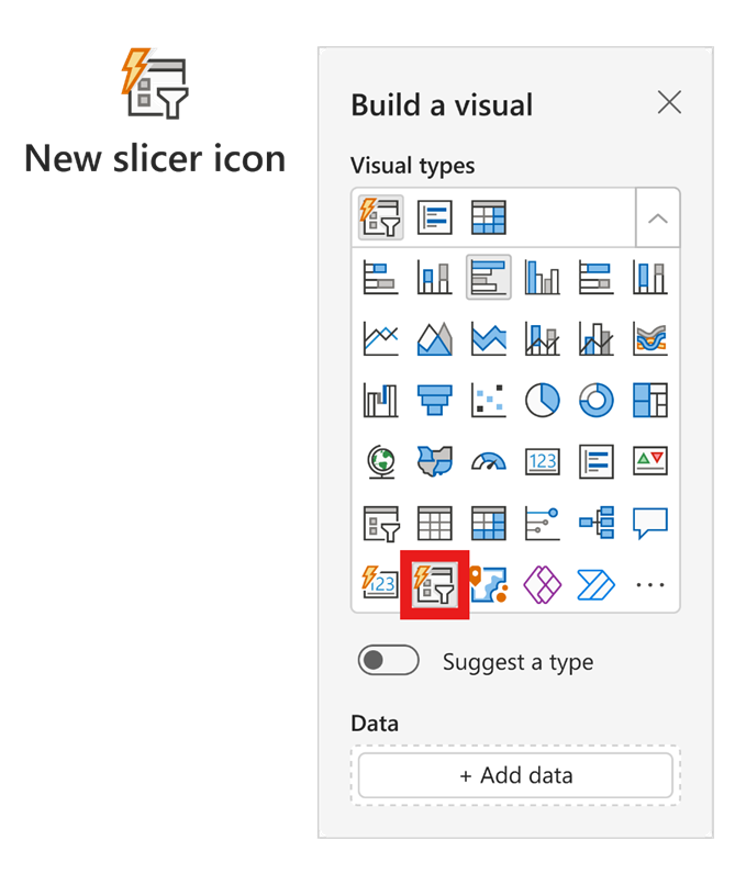Click the Add data button
This screenshot has height=885, width=735.
tap(515, 776)
